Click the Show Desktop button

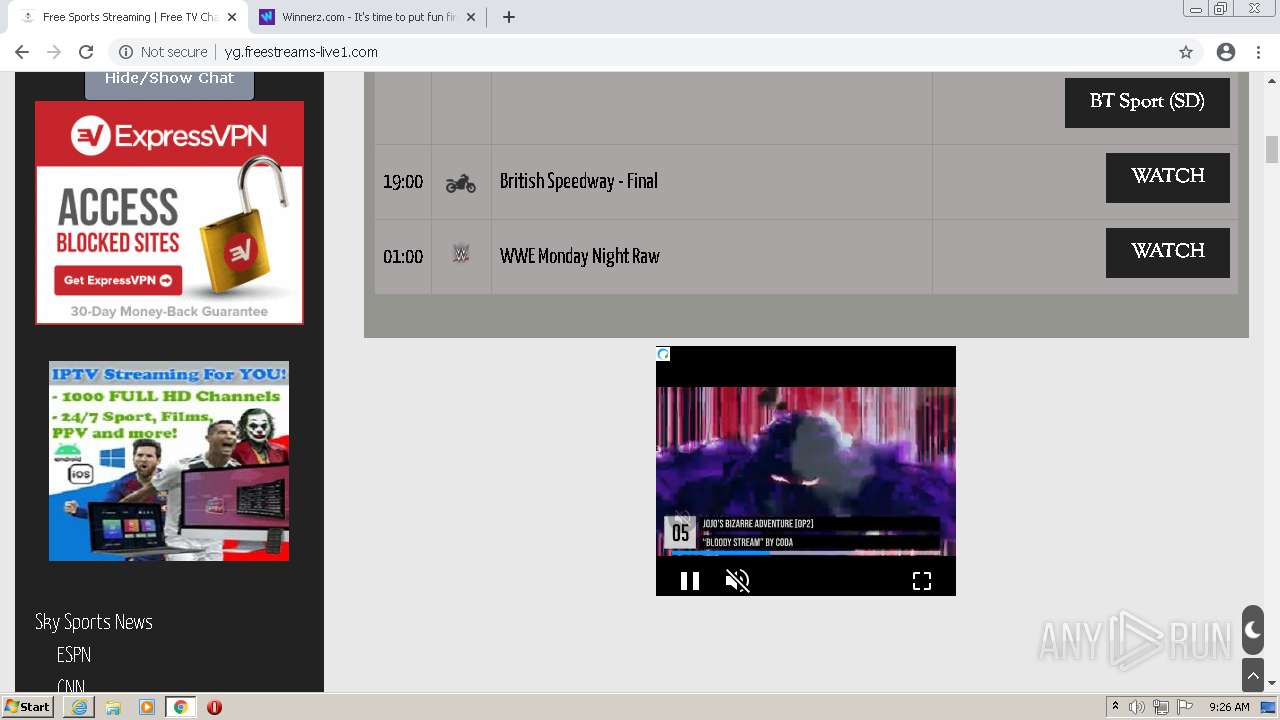[x=1269, y=707]
